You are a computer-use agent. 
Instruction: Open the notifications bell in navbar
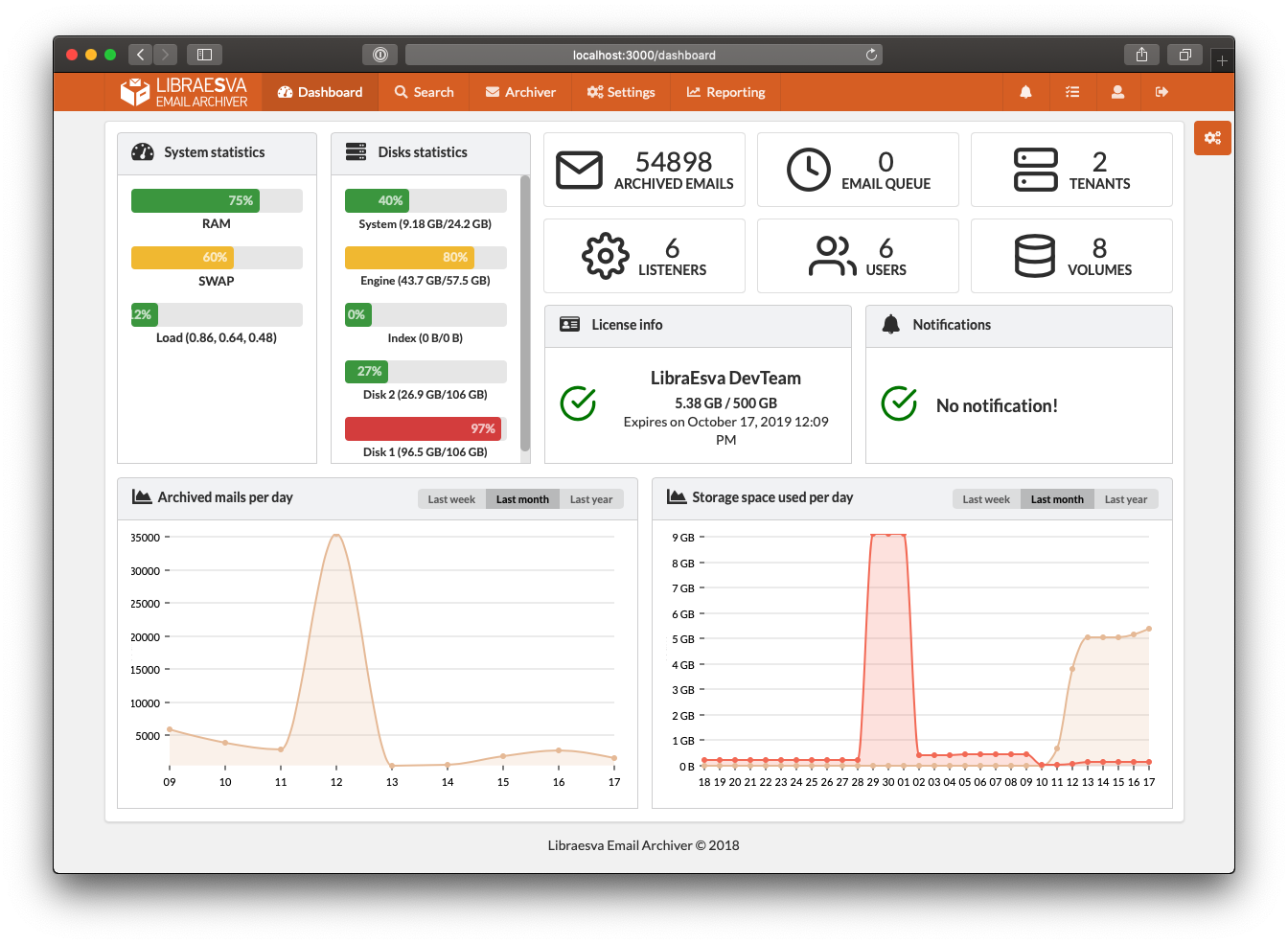point(1025,92)
